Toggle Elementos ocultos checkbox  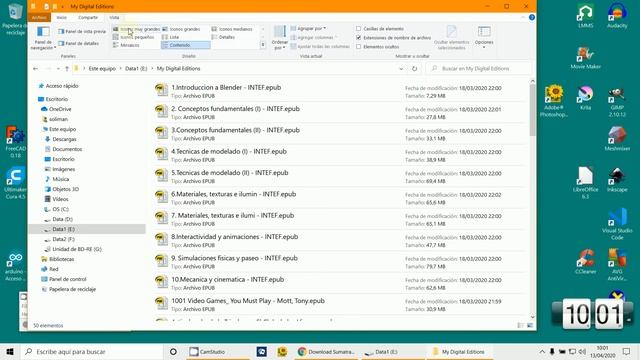[358, 47]
